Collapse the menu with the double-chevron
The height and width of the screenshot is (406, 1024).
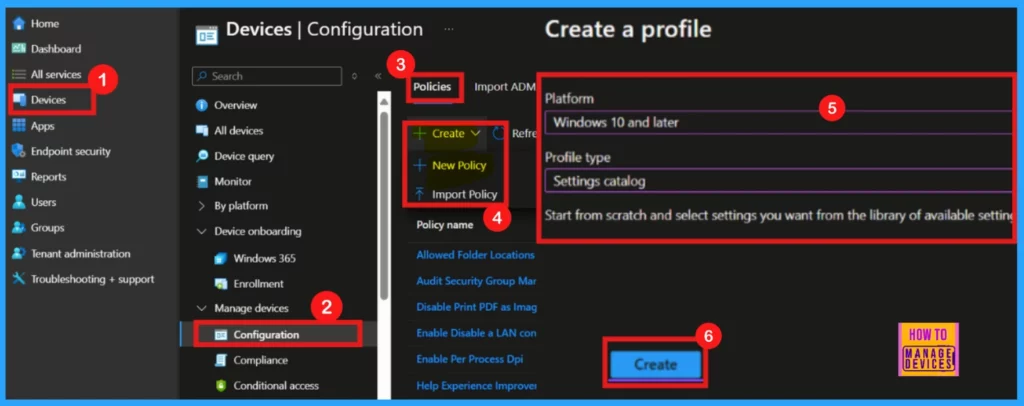(x=377, y=76)
